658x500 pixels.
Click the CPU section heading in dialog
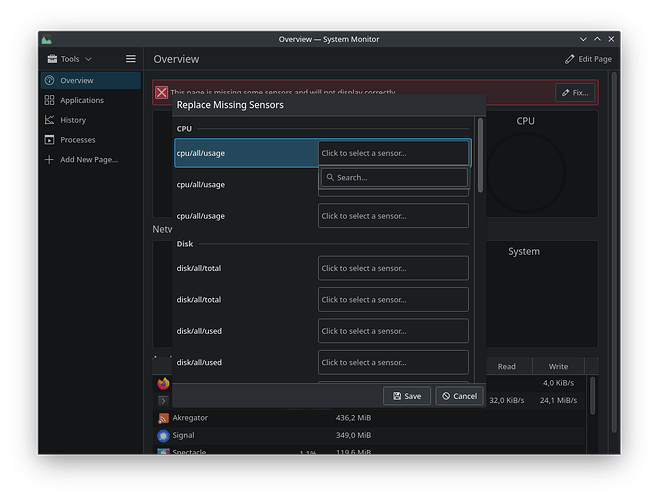(x=184, y=129)
